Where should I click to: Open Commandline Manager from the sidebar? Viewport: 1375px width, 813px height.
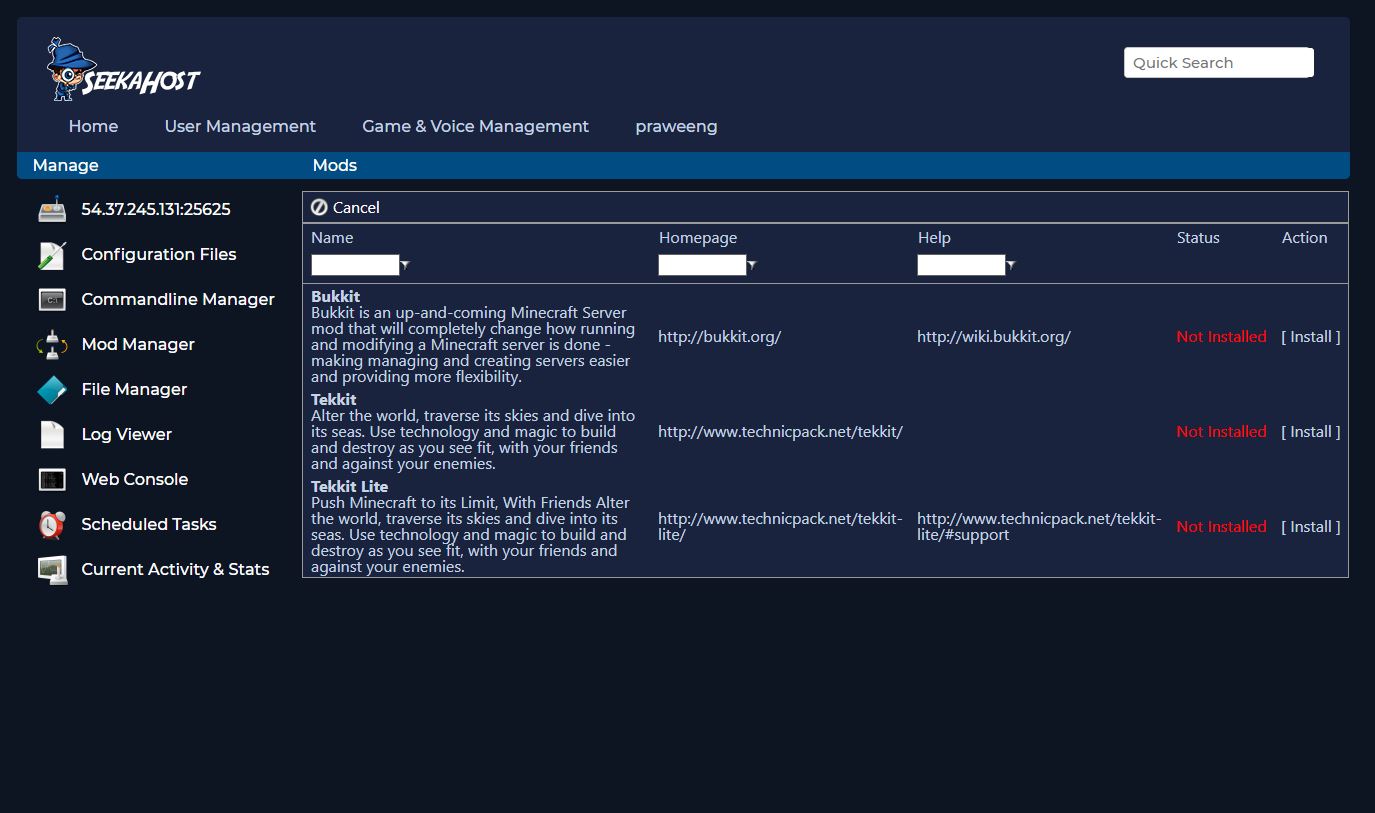(178, 299)
